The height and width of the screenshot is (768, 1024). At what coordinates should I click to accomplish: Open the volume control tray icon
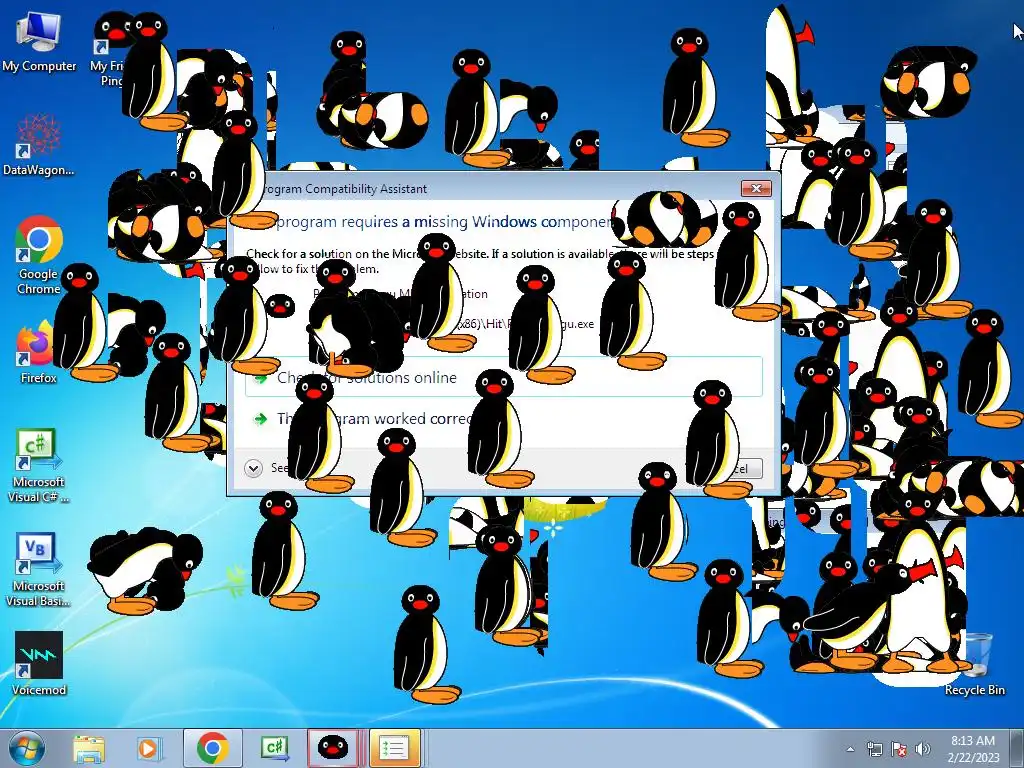(923, 749)
